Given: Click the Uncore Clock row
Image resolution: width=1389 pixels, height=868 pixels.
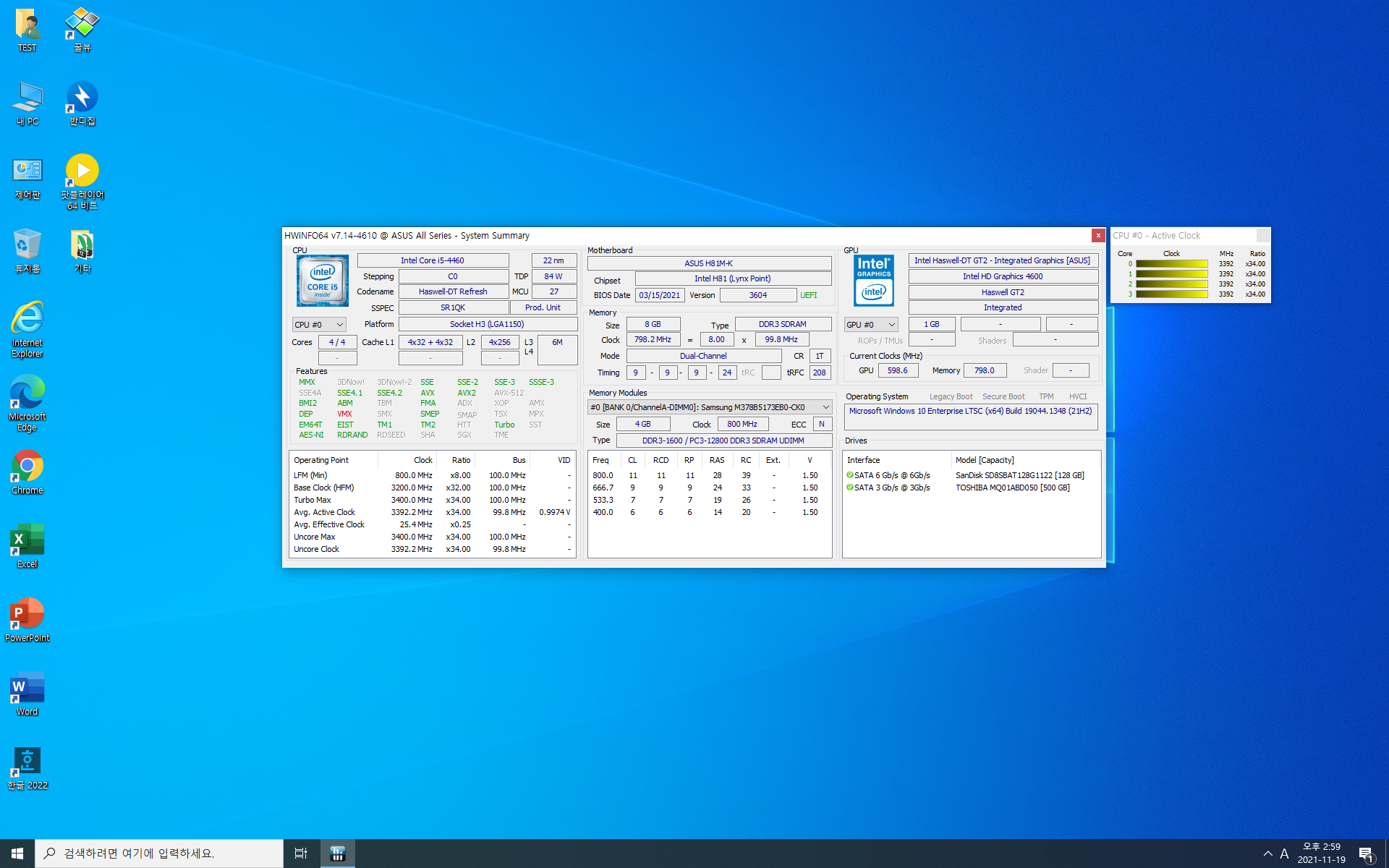Looking at the screenshot, I should pyautogui.click(x=432, y=549).
